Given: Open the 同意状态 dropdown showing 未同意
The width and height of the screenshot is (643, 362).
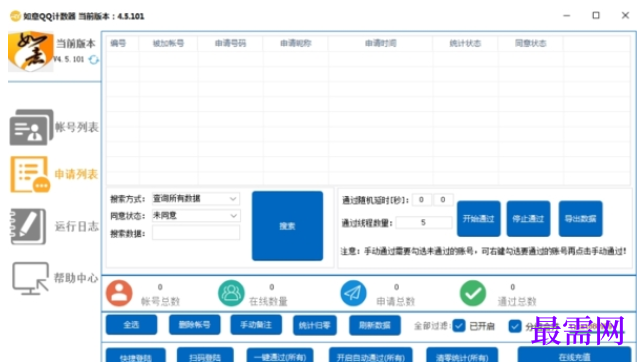Looking at the screenshot, I should [196, 216].
